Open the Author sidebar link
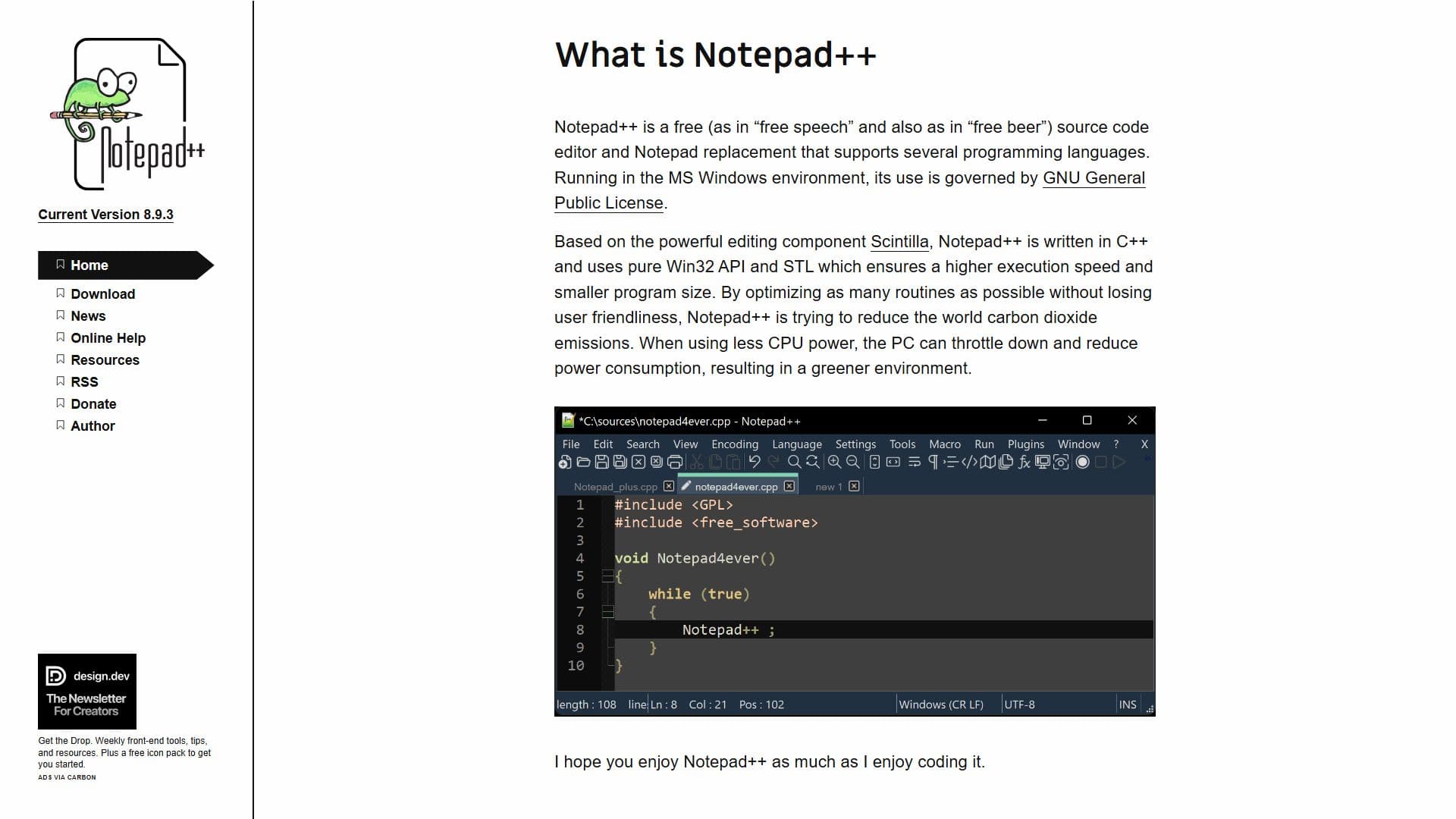1456x819 pixels. (x=93, y=426)
